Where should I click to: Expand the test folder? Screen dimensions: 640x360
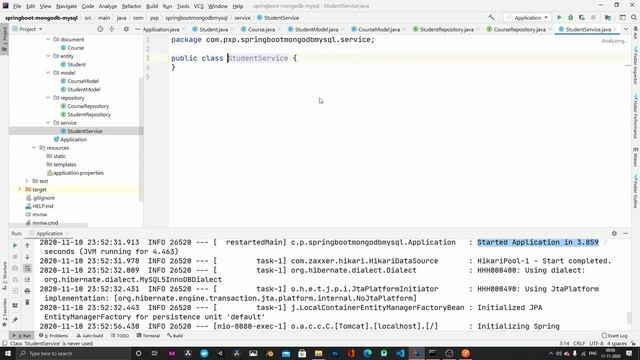27,181
